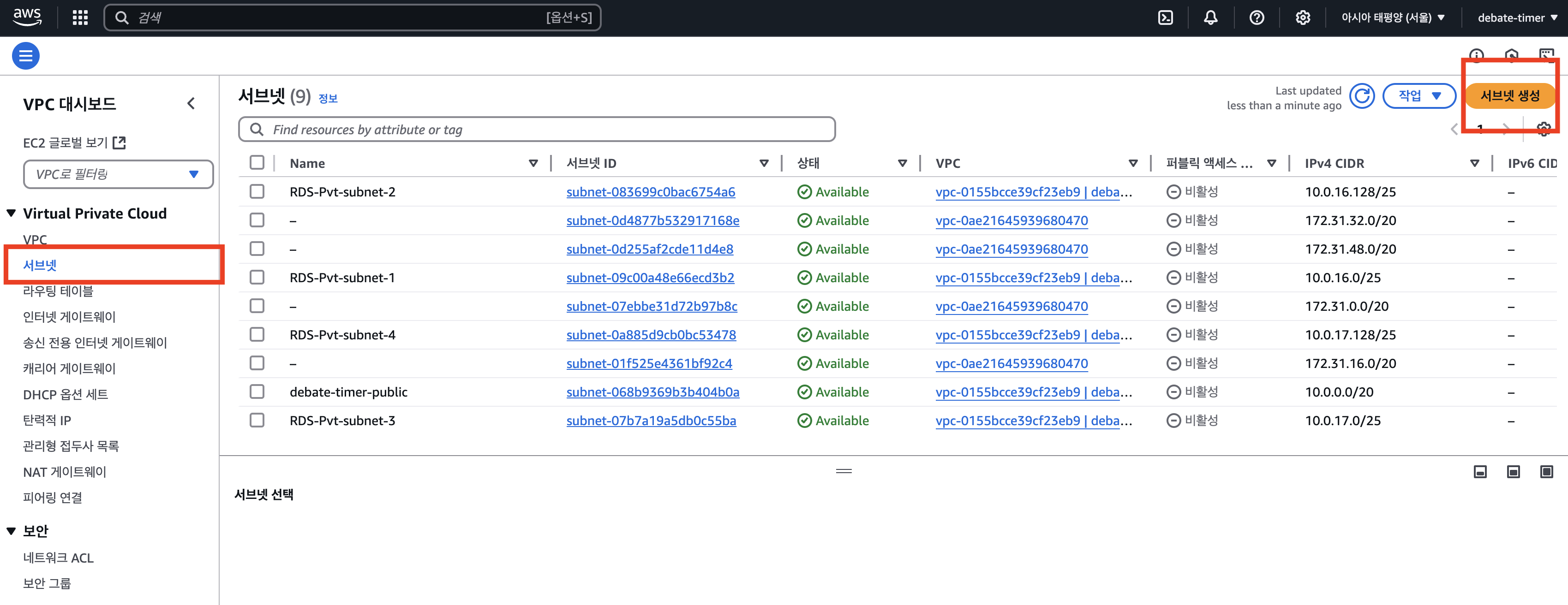Screen dimensions: 1568x605
Task: Open the services grid menu icon
Action: (x=80, y=18)
